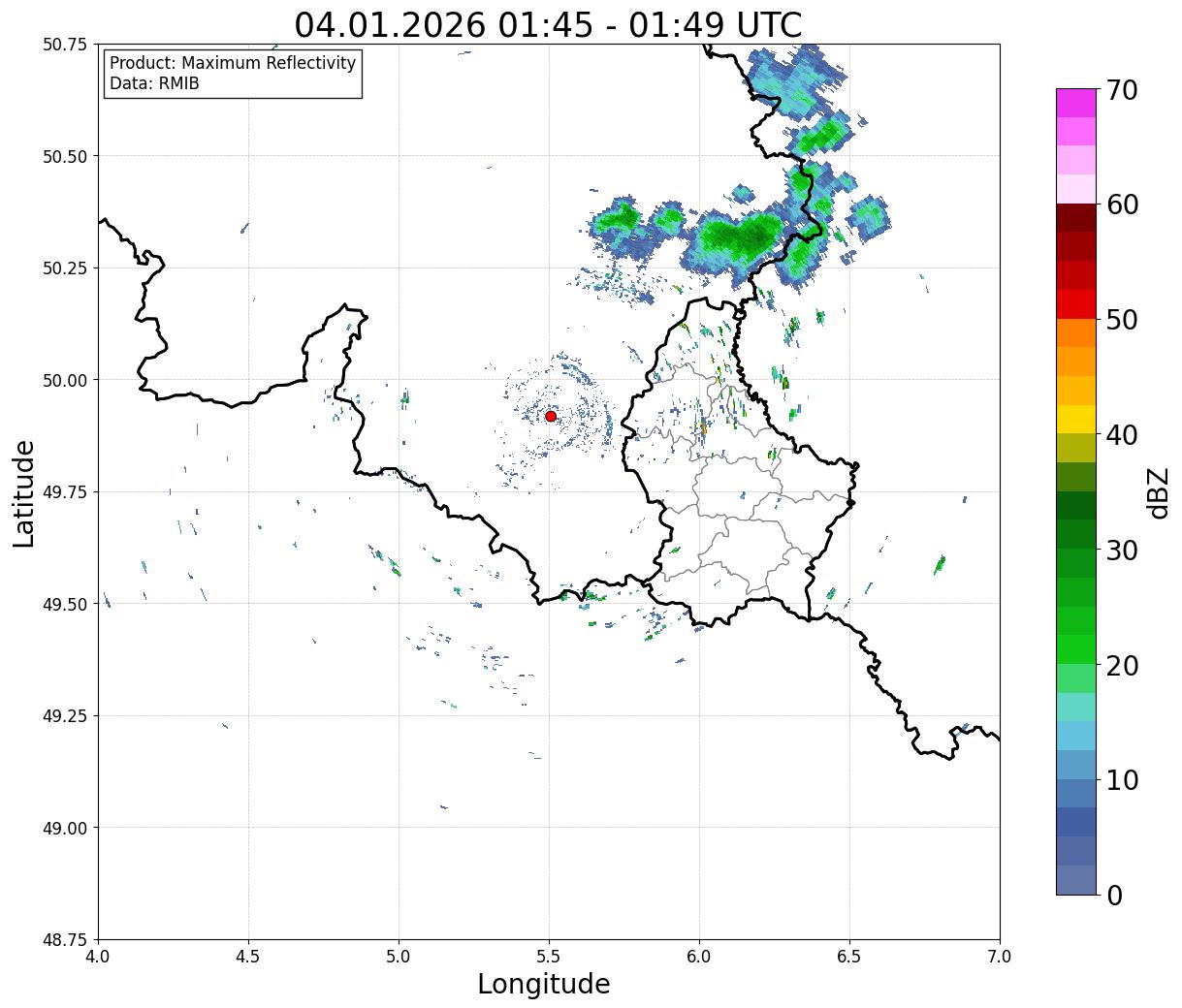
Task: Click the 'Product: Maximum Reflectivity' legend text
Action: (233, 63)
